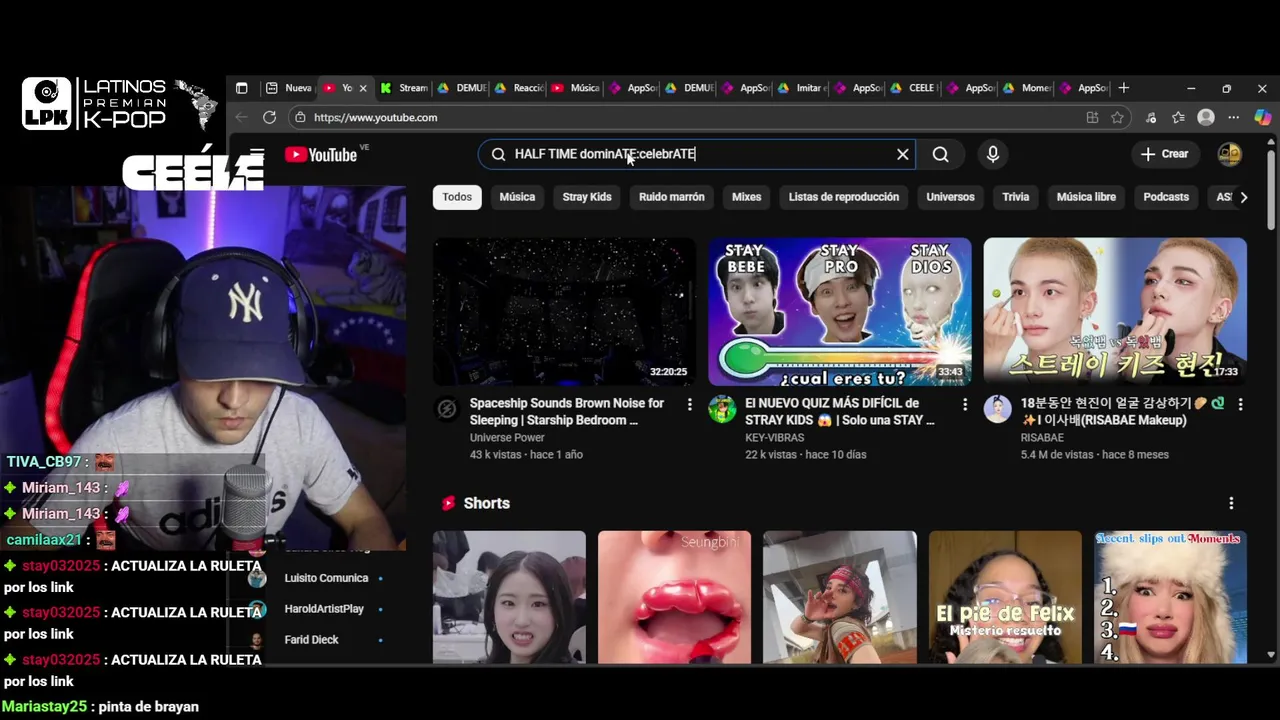1280x720 pixels.
Task: Start voice search with microphone icon
Action: tap(992, 154)
